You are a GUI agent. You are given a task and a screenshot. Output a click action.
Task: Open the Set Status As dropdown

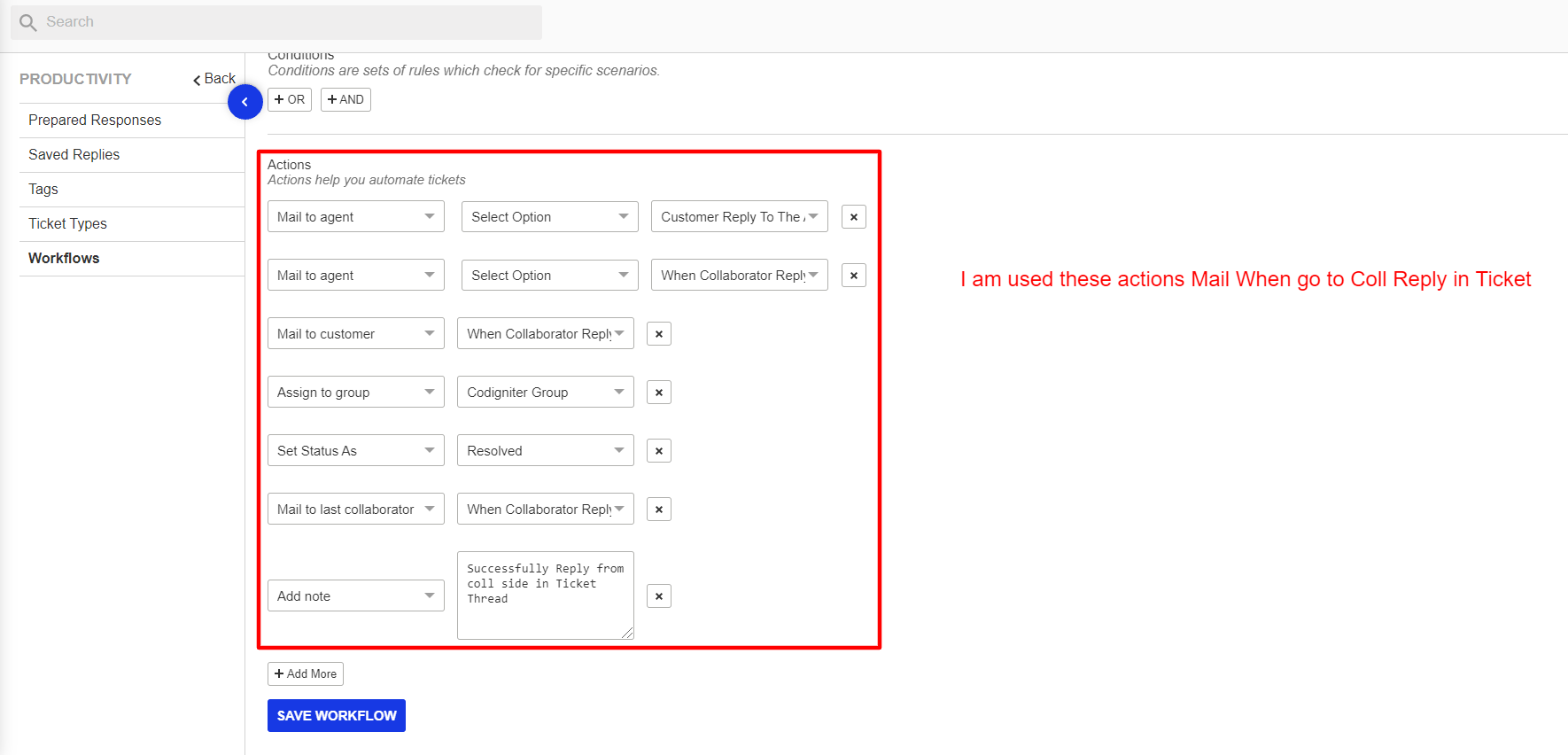point(355,451)
